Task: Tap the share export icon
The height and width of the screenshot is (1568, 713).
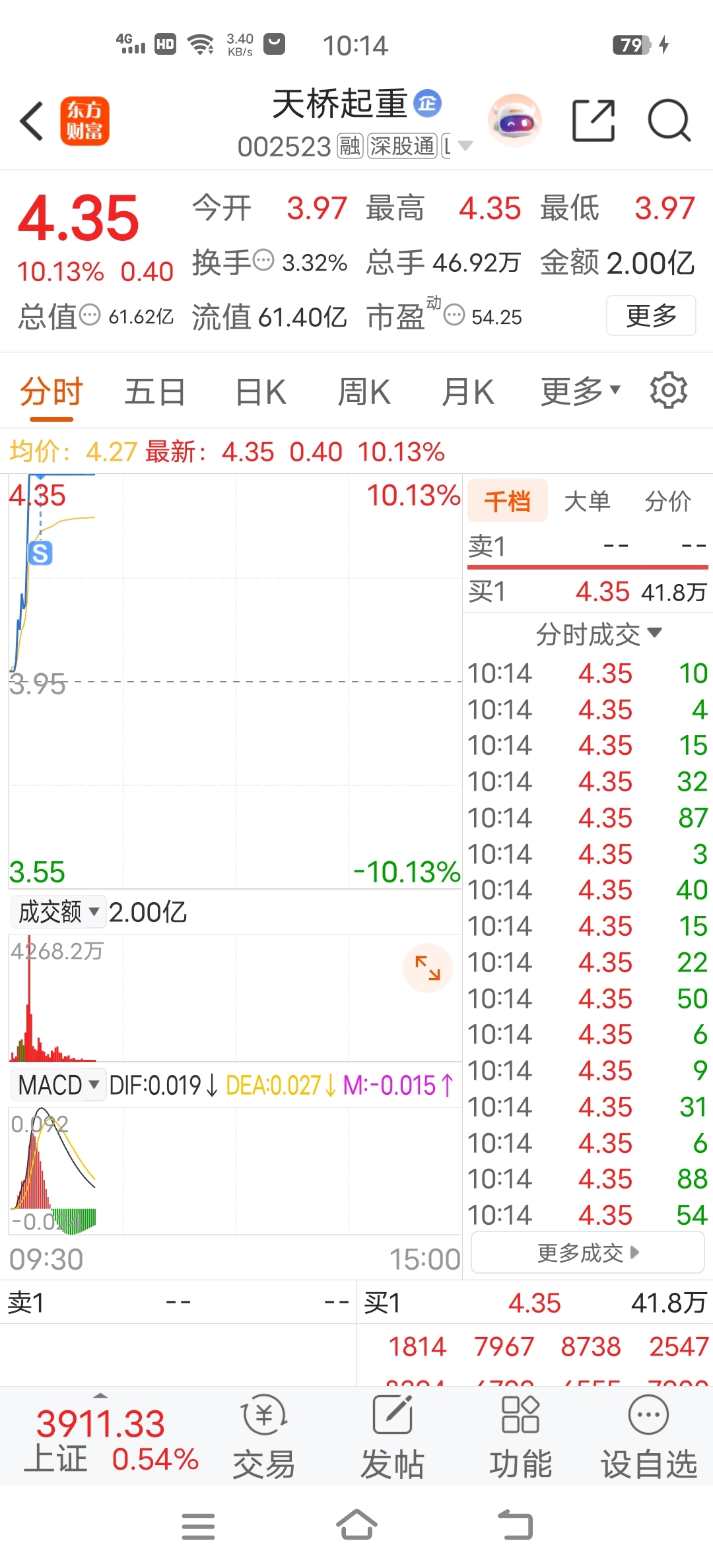Action: (x=593, y=121)
